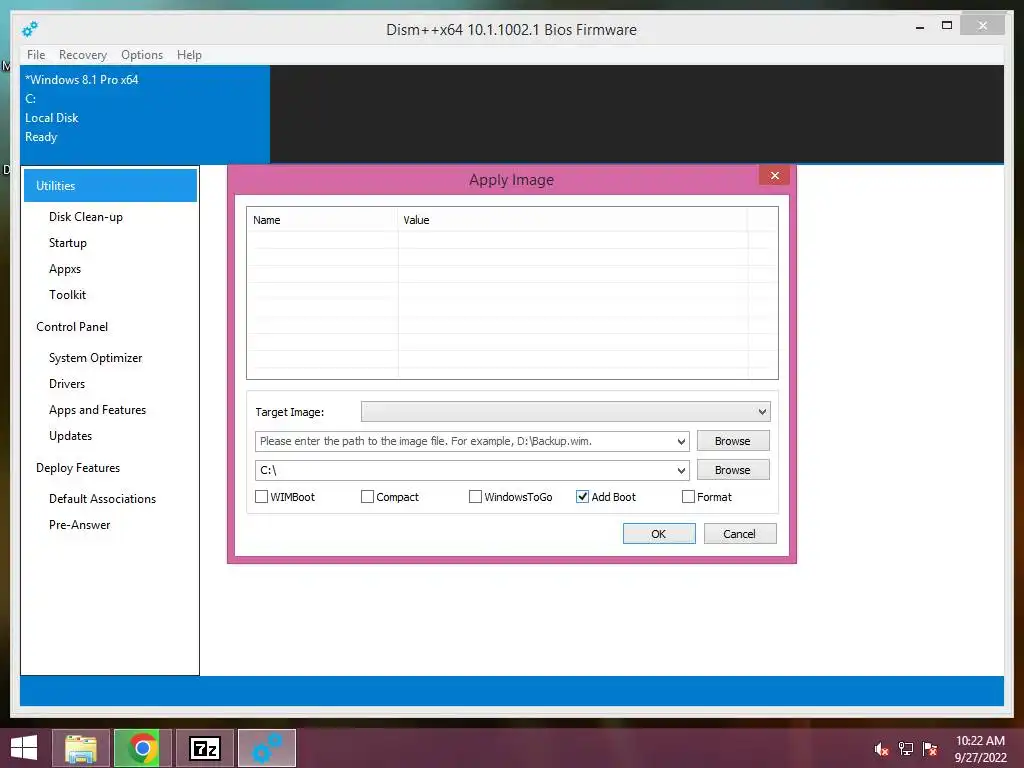Open the Action Center flag icon
The height and width of the screenshot is (768, 1024).
[930, 749]
